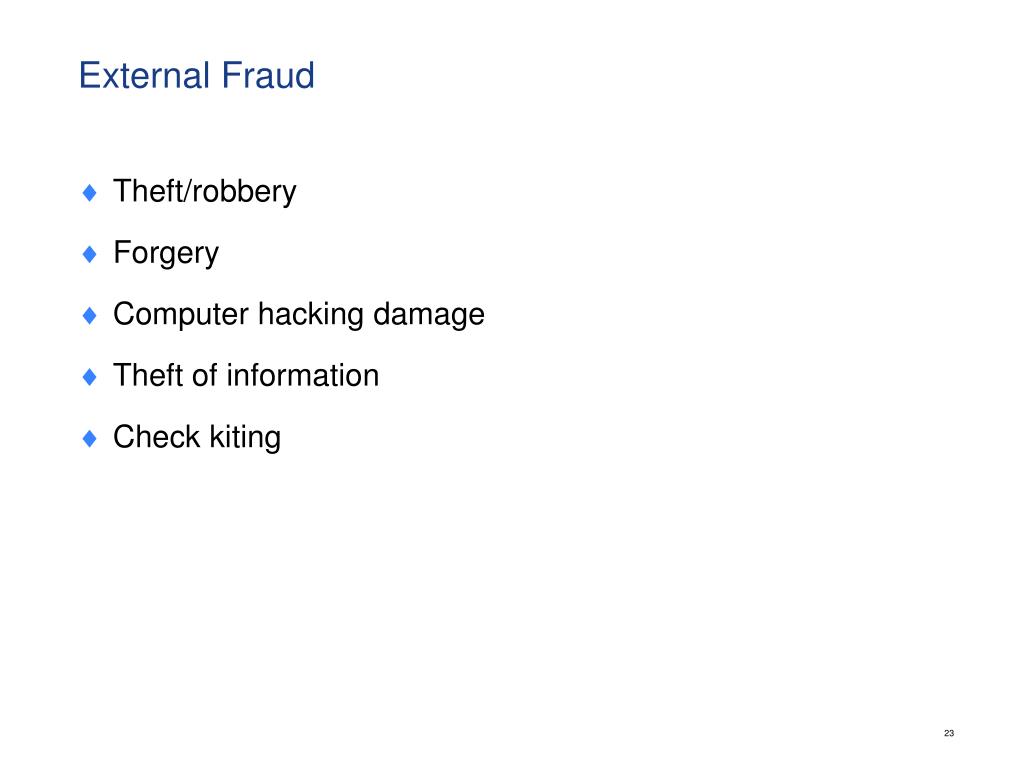
Task: Click the word Check in last bullet
Action: 156,437
